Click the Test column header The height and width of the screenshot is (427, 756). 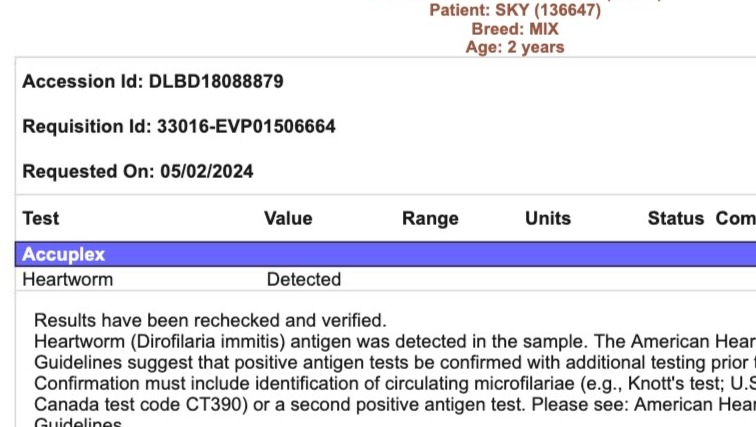(x=41, y=218)
